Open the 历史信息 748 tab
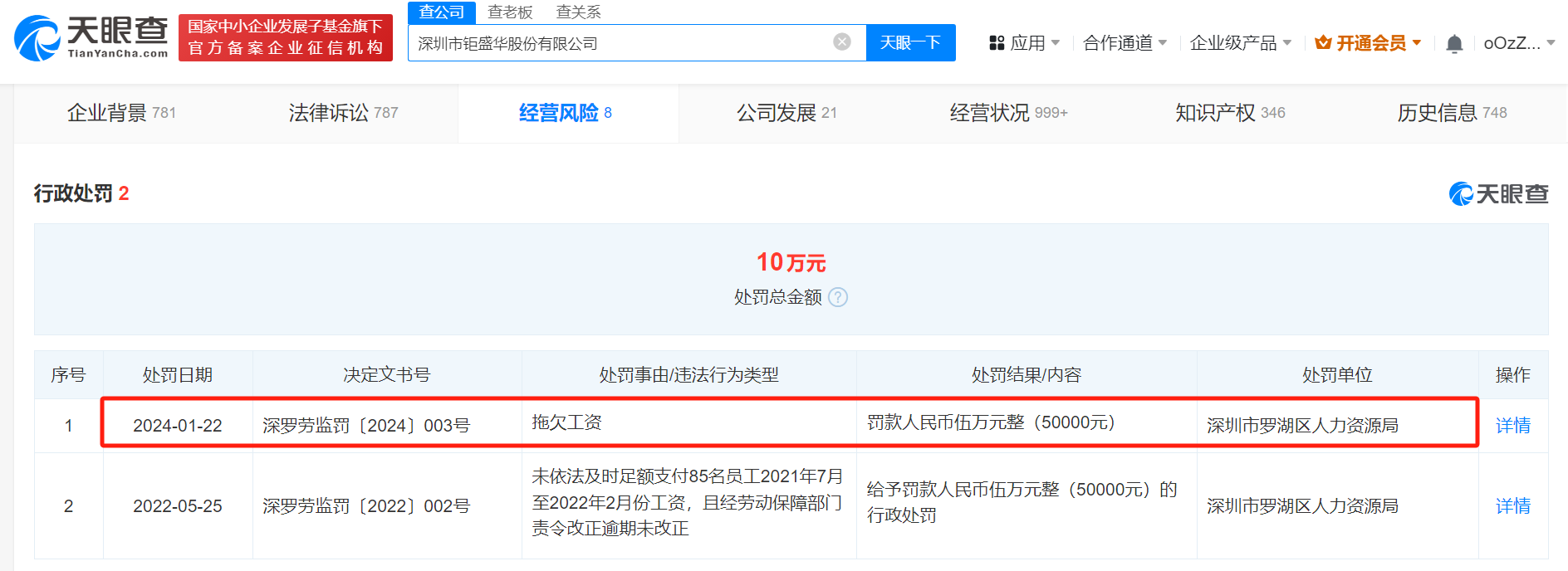 point(1453,113)
